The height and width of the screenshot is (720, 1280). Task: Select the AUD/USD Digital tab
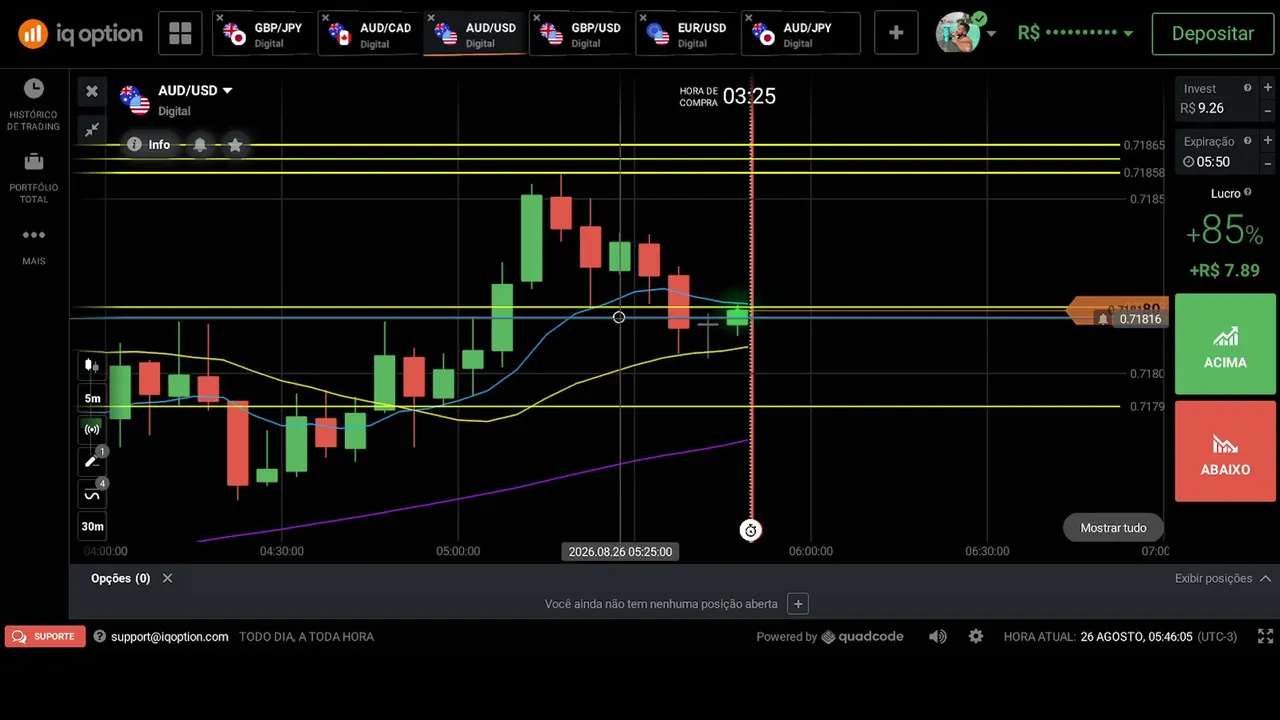pos(477,34)
